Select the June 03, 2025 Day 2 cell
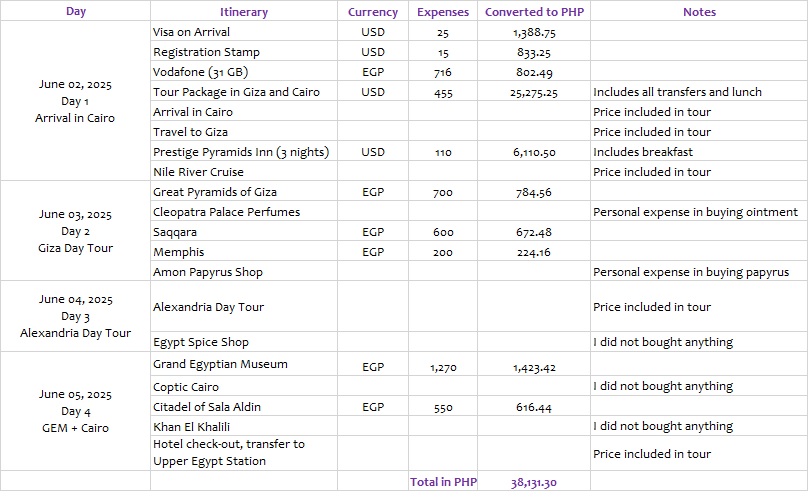810x497 pixels. click(x=76, y=231)
